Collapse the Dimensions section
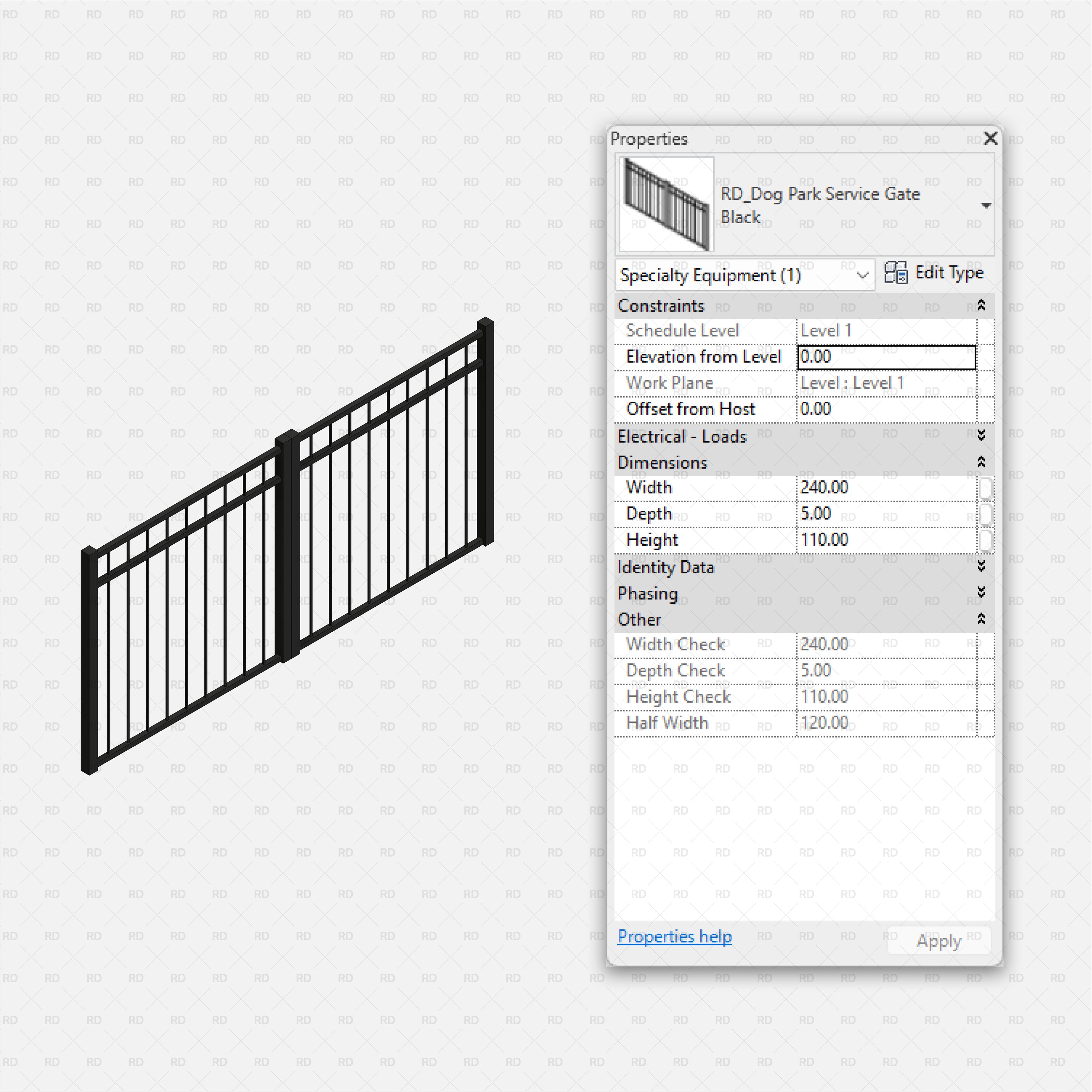 (982, 462)
